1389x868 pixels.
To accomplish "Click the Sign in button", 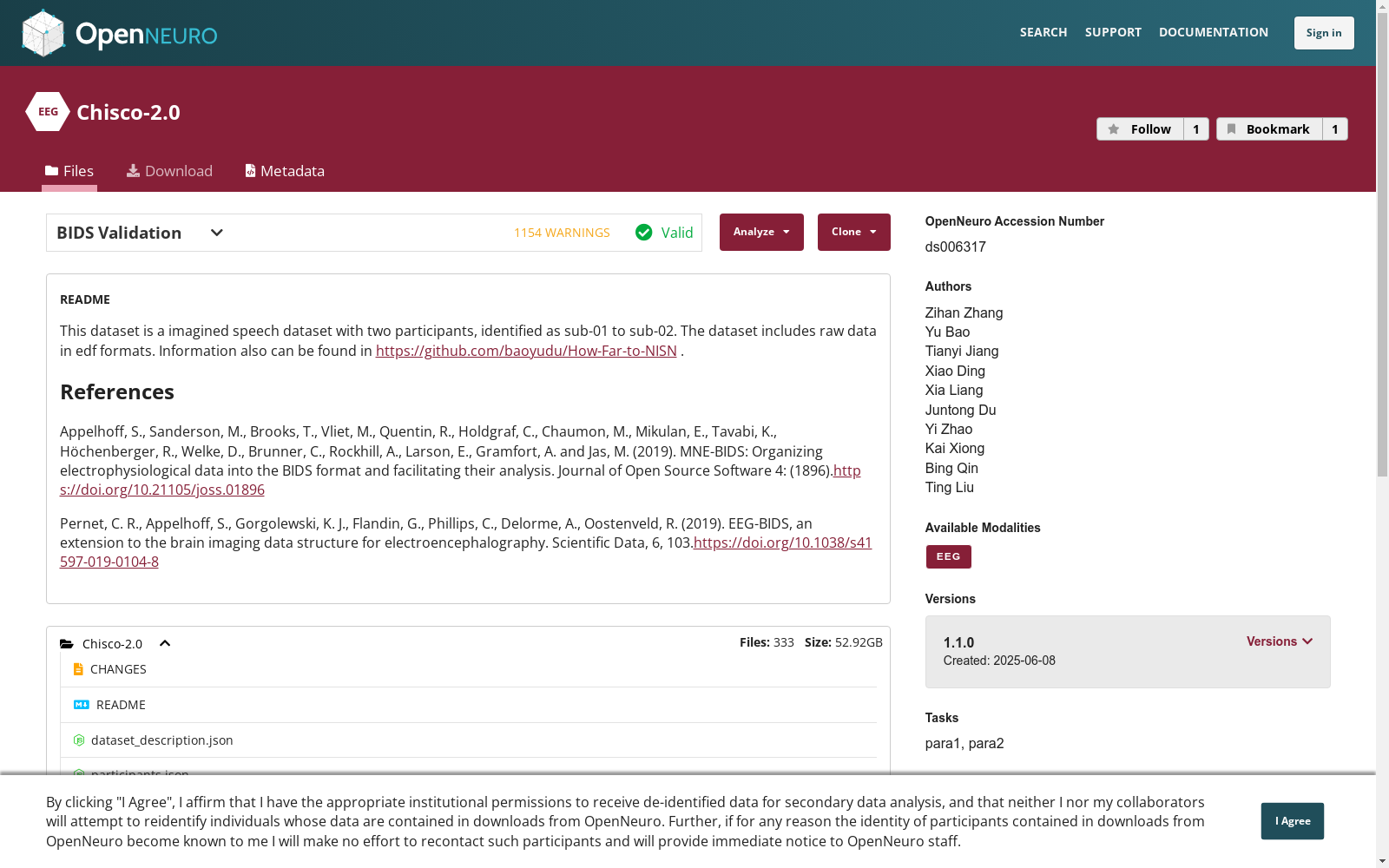I will coord(1324,33).
